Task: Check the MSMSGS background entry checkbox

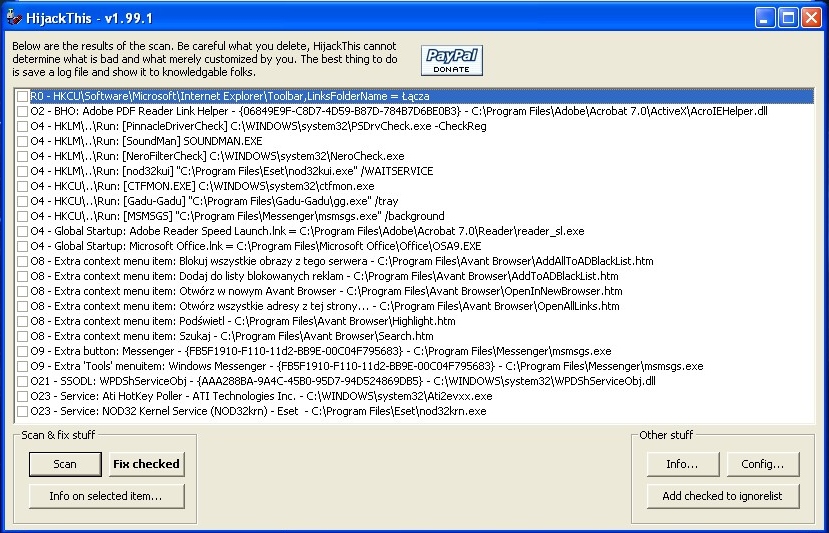Action: tap(22, 216)
